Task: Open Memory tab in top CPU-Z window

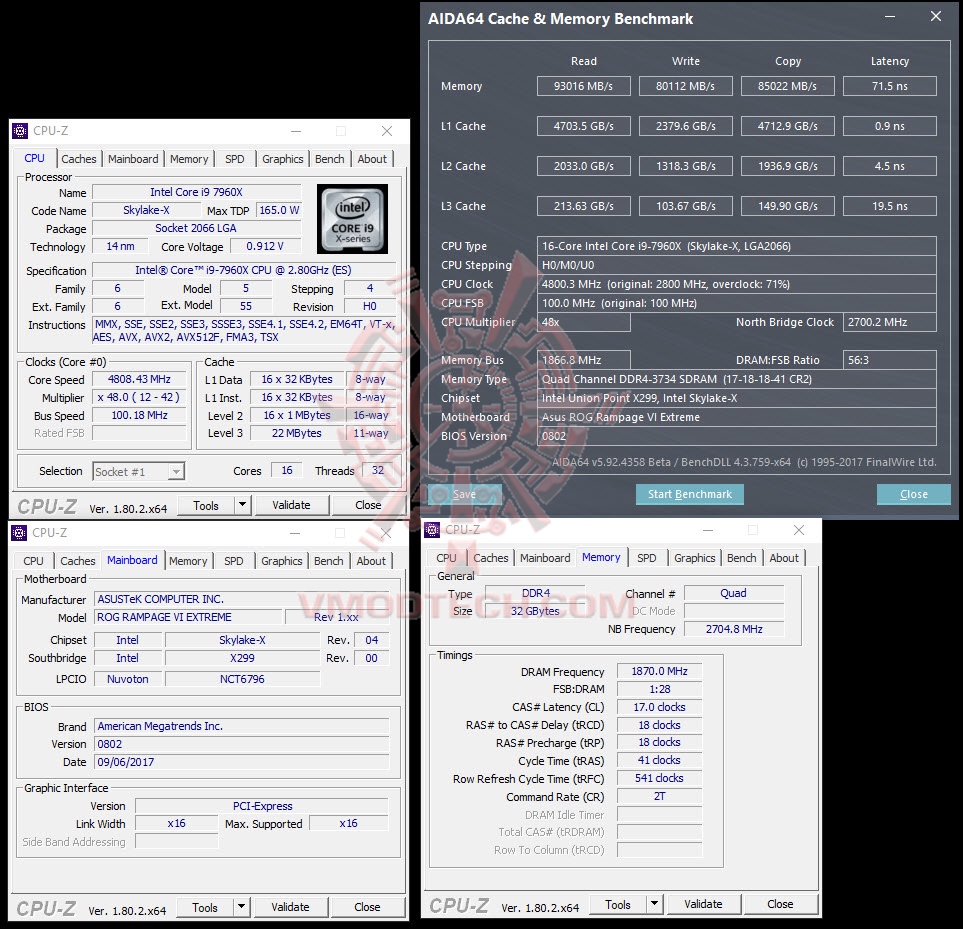Action: pos(189,159)
